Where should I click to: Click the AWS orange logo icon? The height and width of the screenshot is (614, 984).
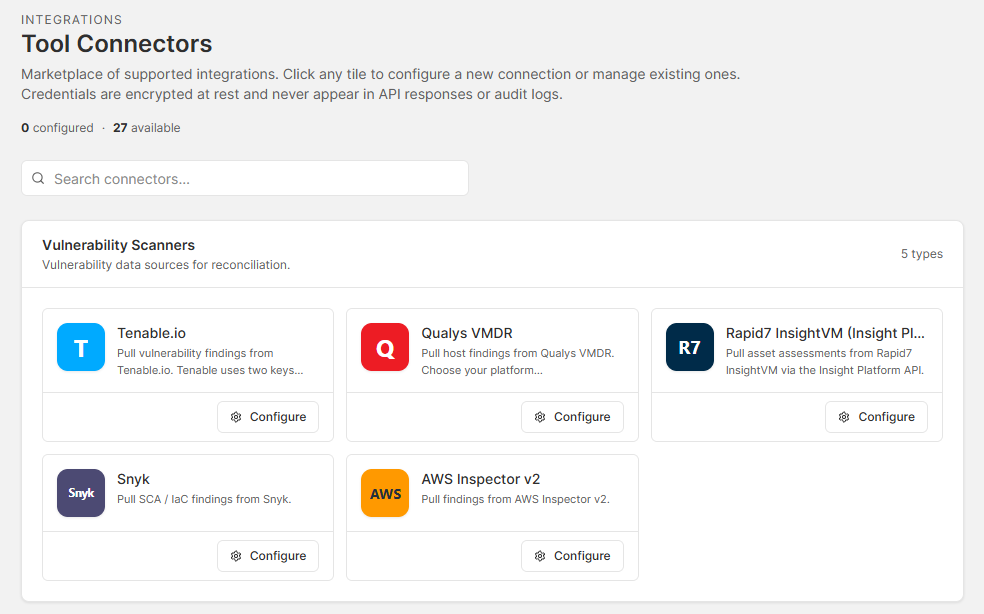coord(385,493)
